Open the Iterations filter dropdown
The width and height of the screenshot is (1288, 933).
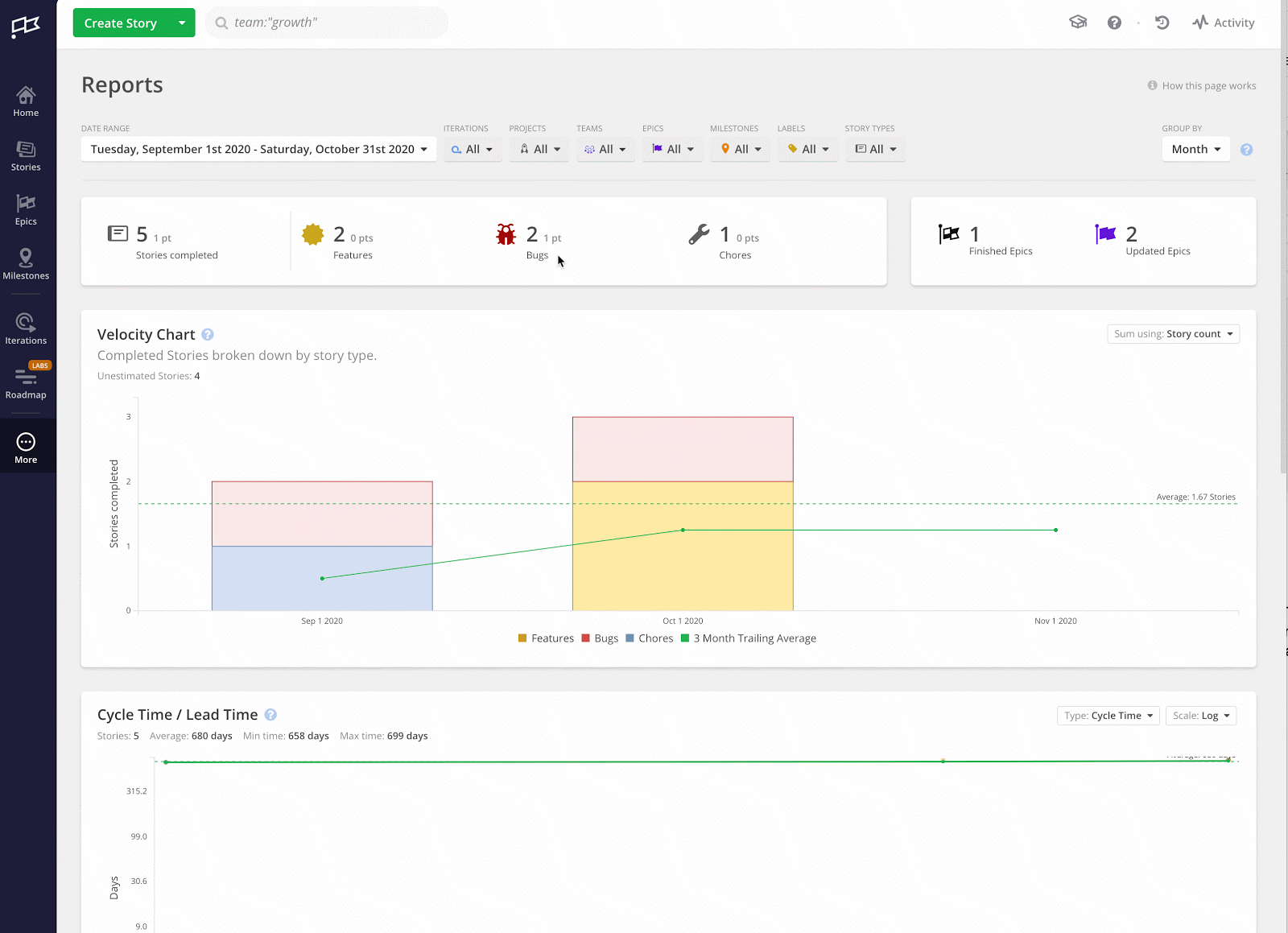pos(472,149)
